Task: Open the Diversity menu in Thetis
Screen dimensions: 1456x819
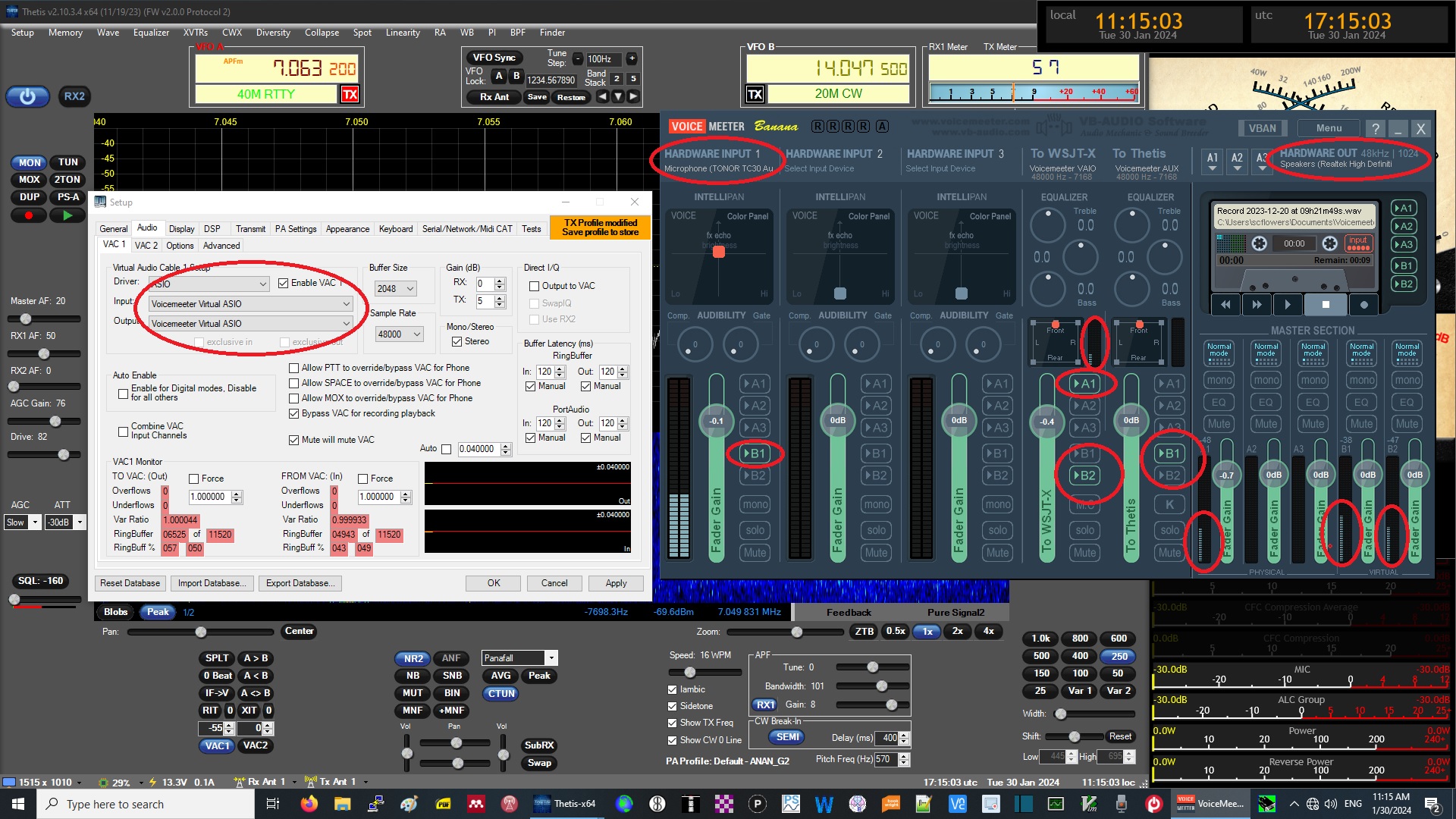Action: [x=273, y=33]
